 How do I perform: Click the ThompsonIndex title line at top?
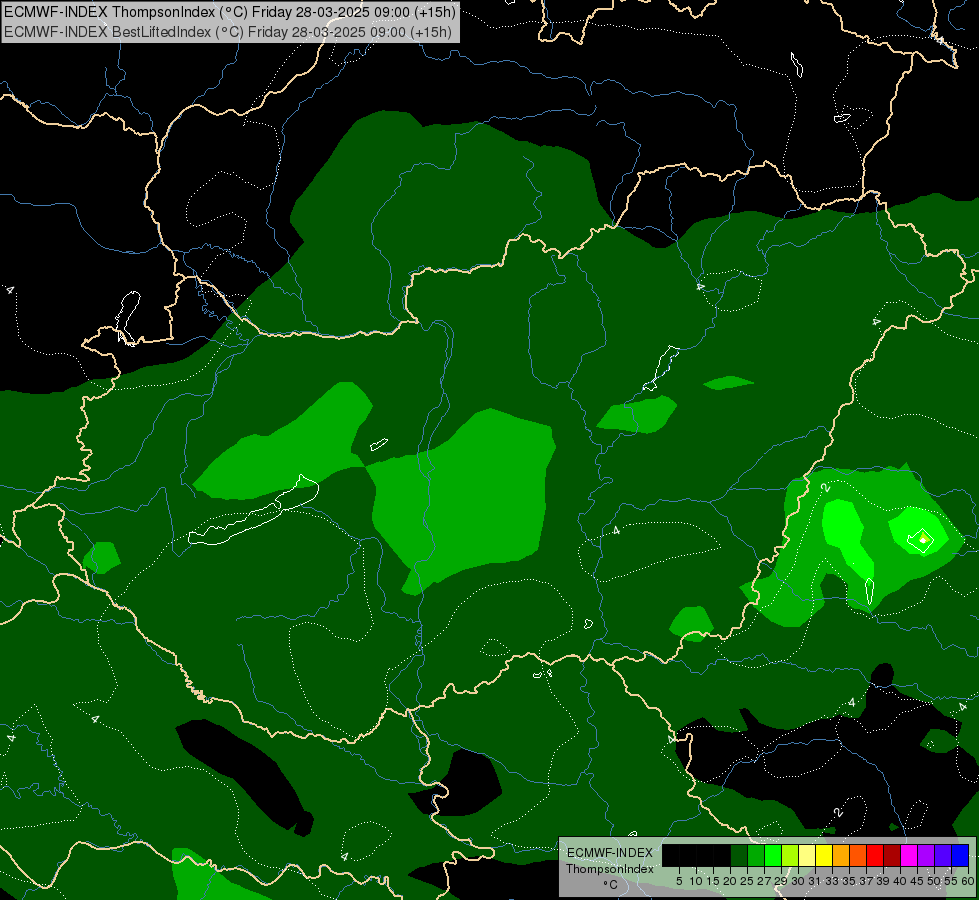pyautogui.click(x=230, y=12)
